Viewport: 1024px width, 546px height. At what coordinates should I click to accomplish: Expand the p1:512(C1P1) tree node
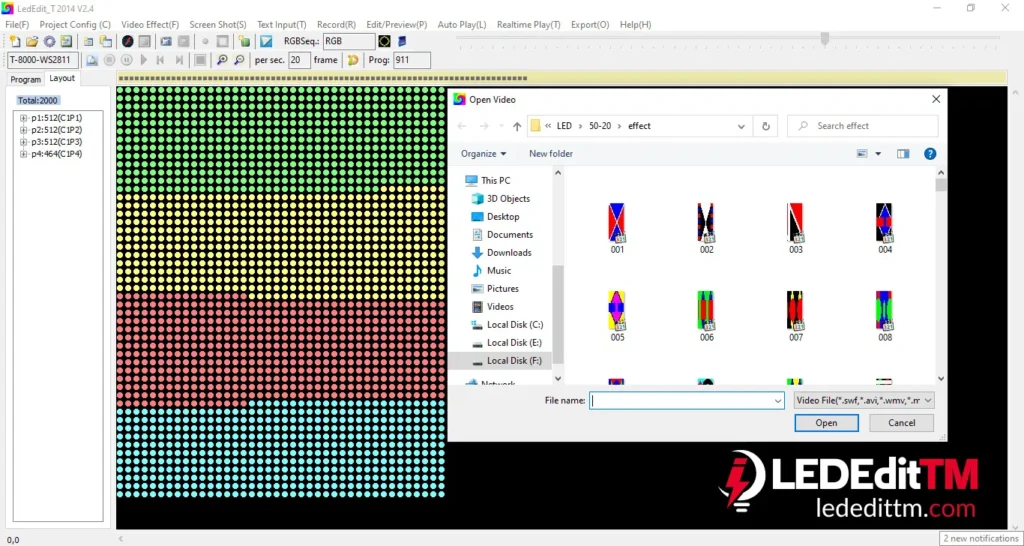click(23, 118)
